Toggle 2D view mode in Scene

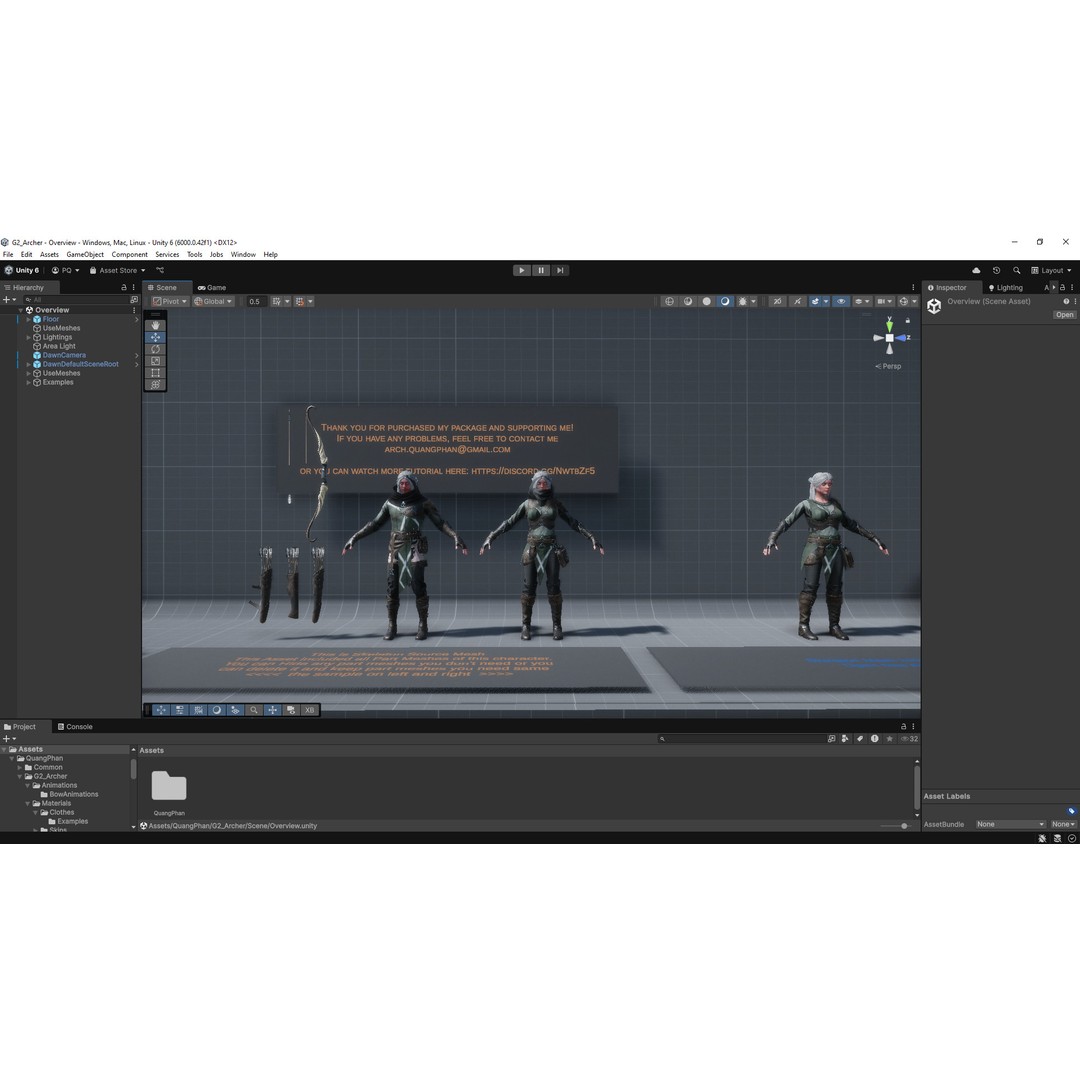coord(777,302)
